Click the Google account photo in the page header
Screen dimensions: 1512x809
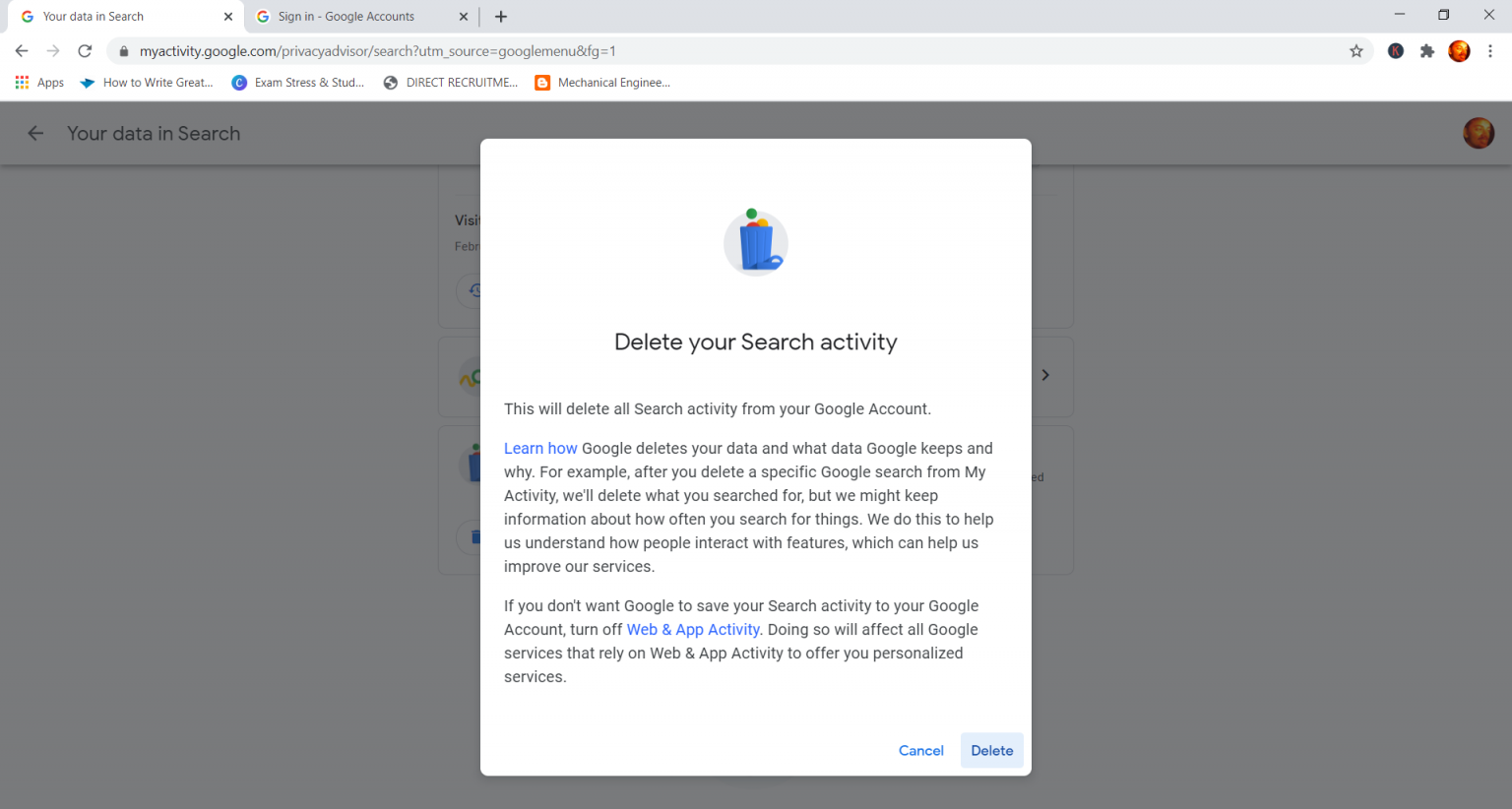tap(1478, 133)
